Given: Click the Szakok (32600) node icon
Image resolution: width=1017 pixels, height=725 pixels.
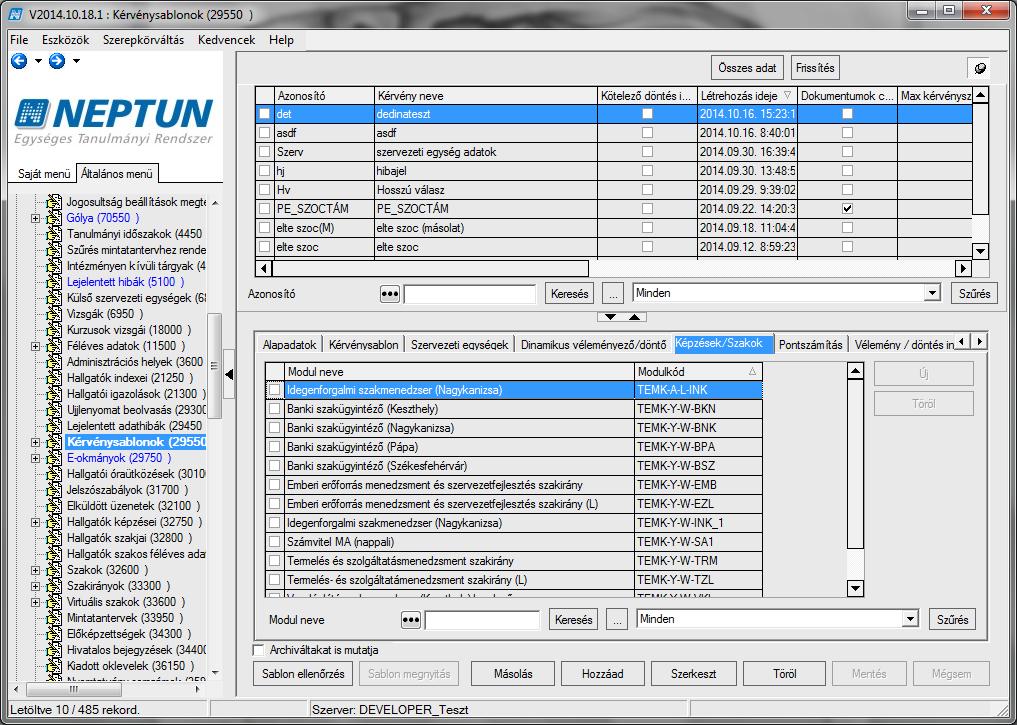Looking at the screenshot, I should 54,570.
